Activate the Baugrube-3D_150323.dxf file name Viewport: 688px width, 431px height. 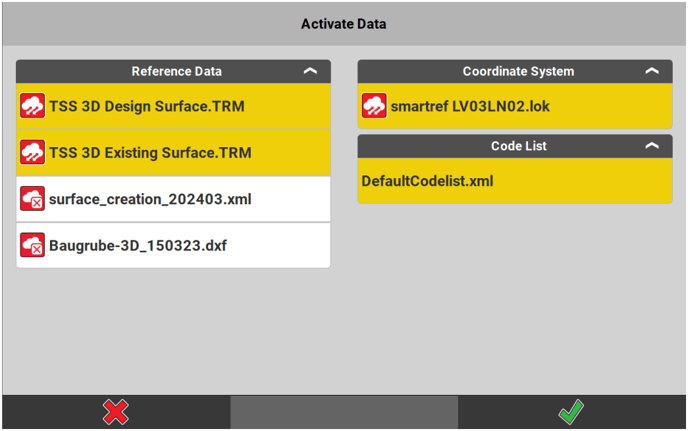point(138,245)
